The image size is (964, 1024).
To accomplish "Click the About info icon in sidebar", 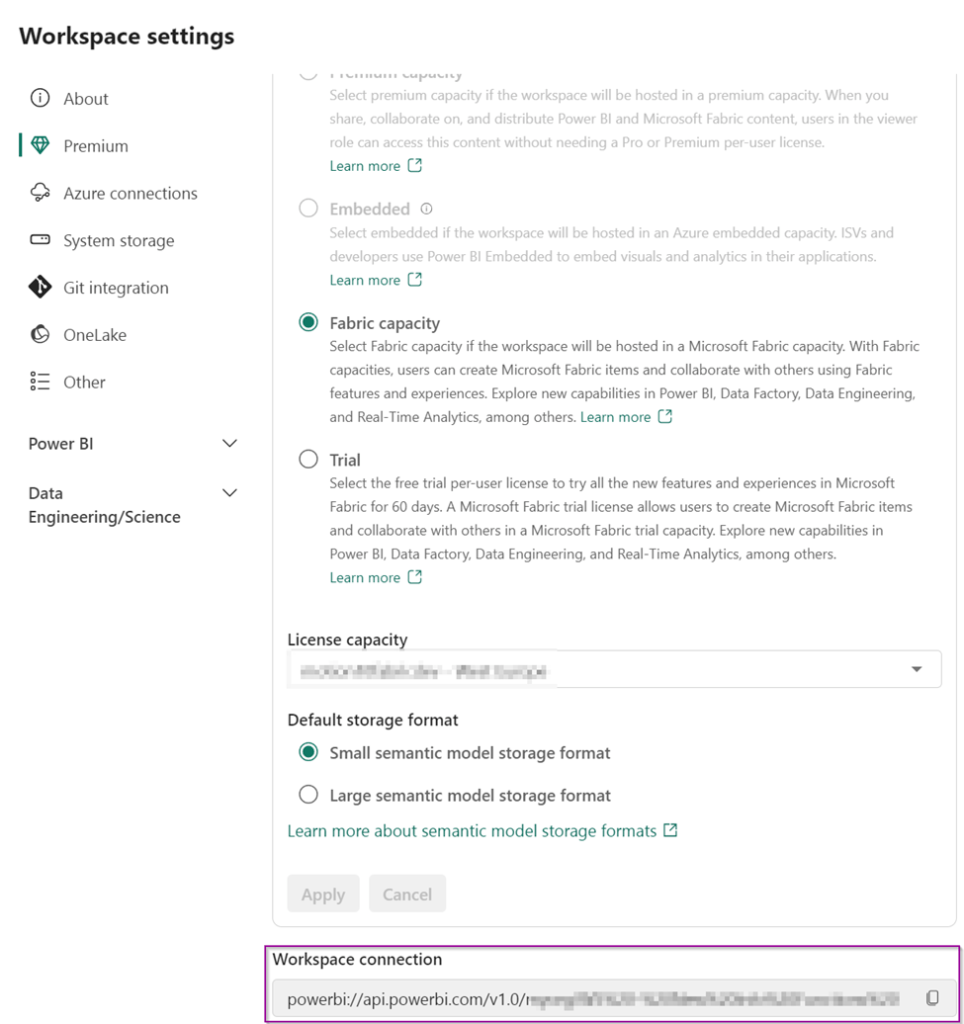I will (x=40, y=98).
